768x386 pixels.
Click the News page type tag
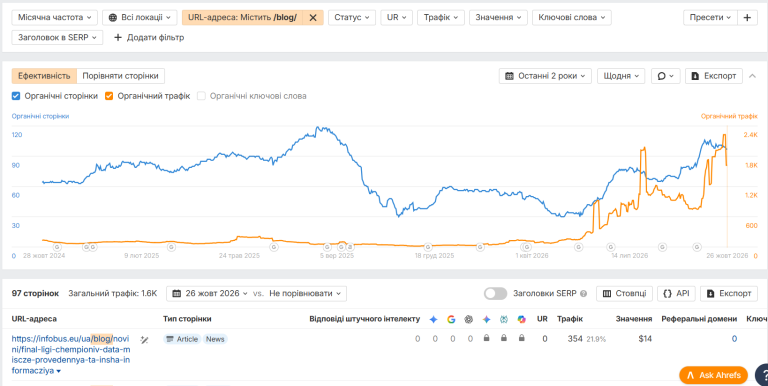tap(215, 339)
